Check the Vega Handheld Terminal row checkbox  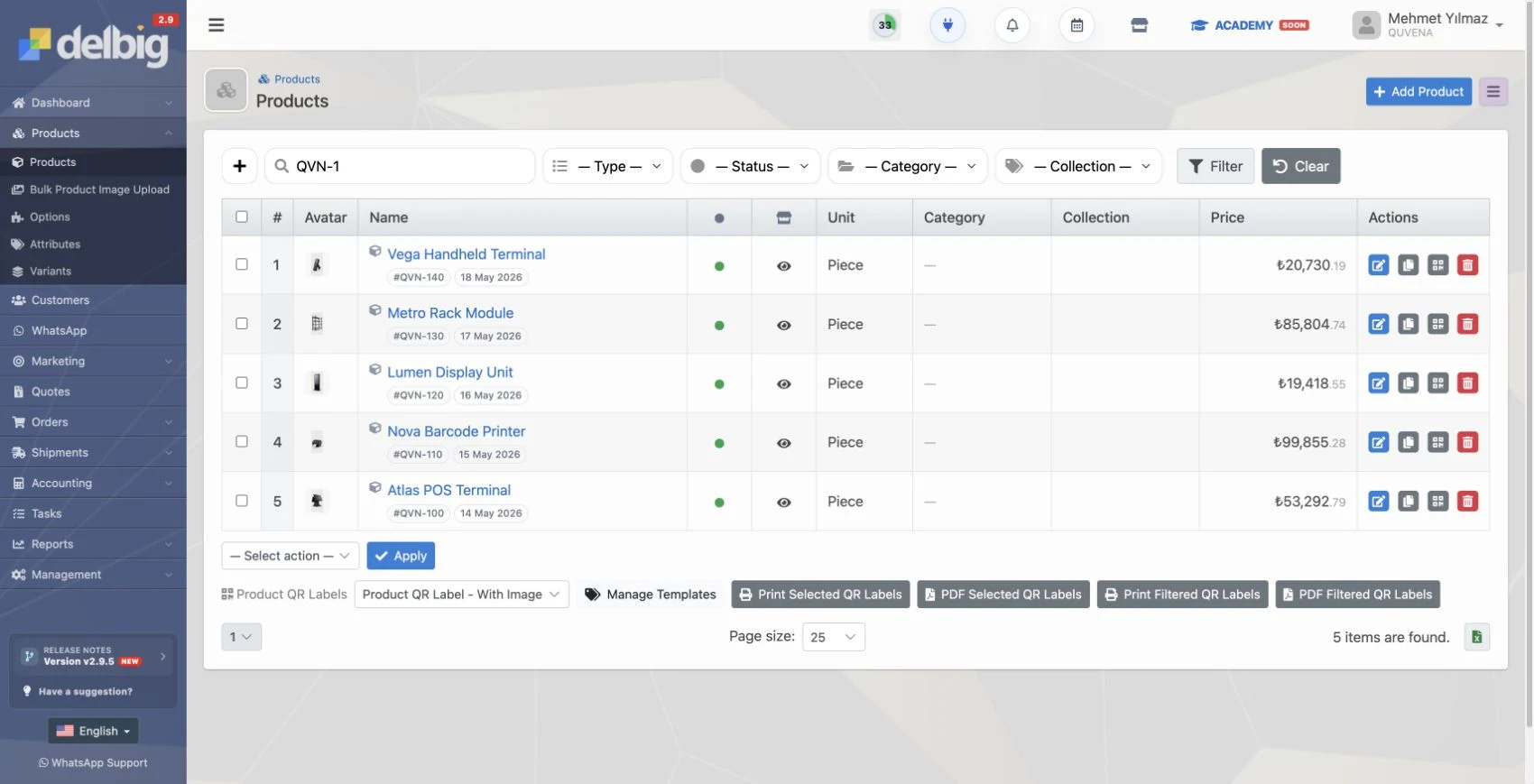[x=242, y=264]
